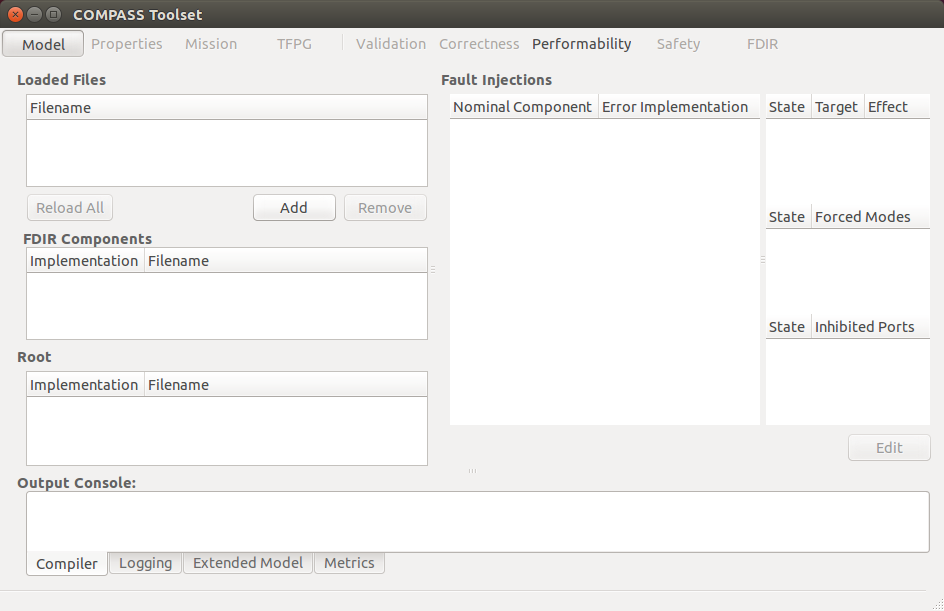Screen dimensions: 944x611
Task: Click State header beside Target
Action: coord(788,107)
